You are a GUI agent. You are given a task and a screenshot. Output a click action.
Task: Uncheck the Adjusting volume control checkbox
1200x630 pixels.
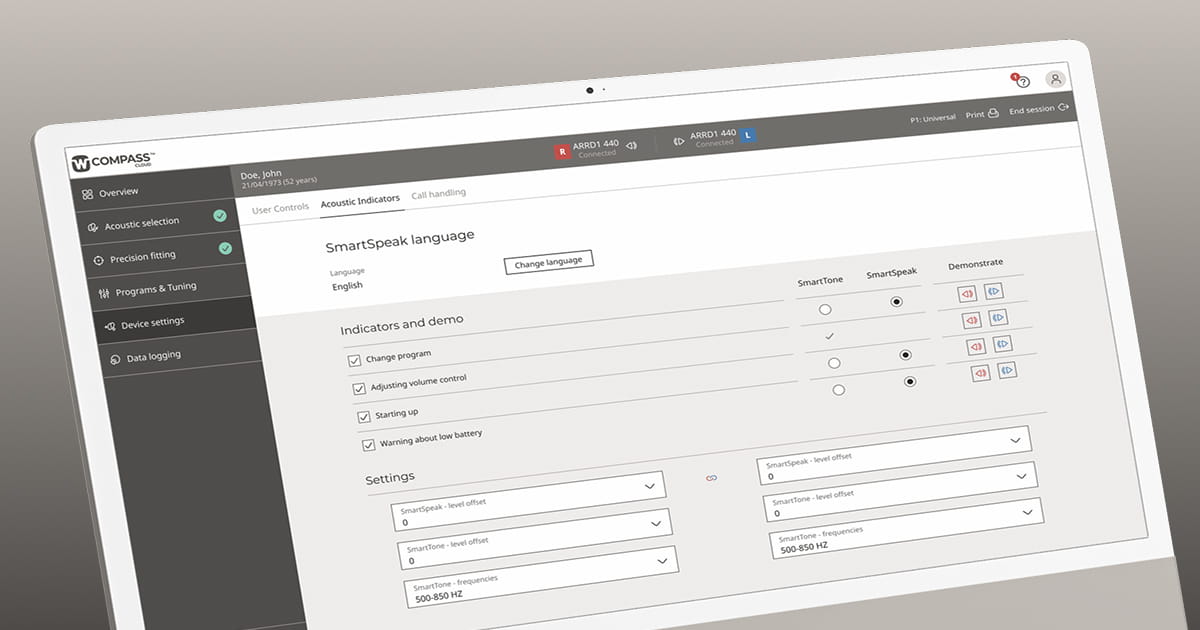tap(359, 388)
